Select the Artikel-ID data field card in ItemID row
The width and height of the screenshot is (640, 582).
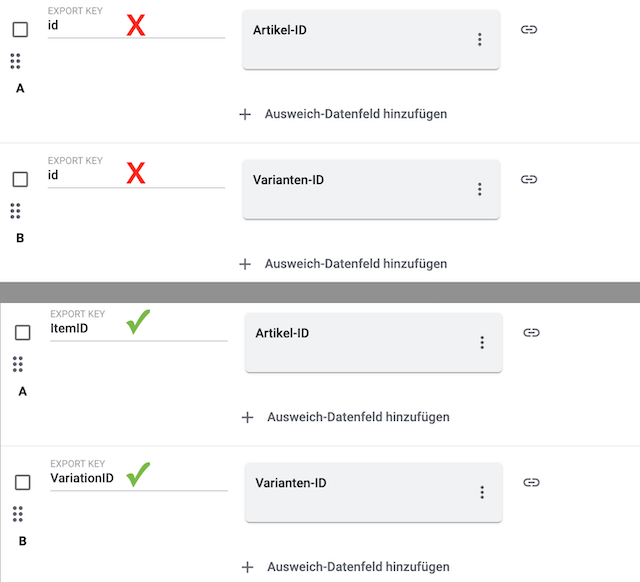click(x=360, y=343)
